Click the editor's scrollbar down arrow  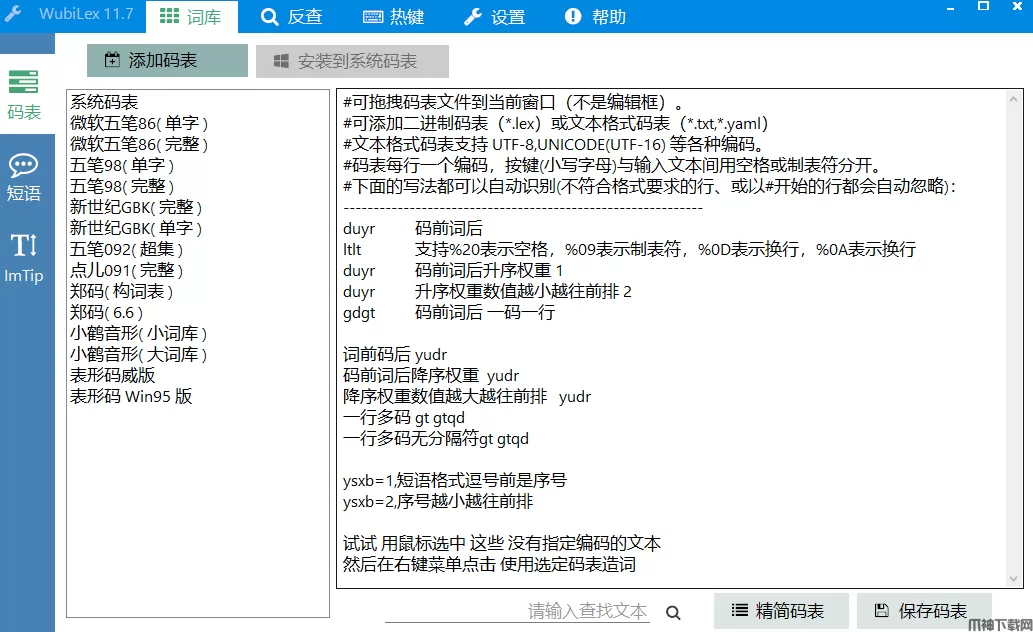click(x=1015, y=579)
